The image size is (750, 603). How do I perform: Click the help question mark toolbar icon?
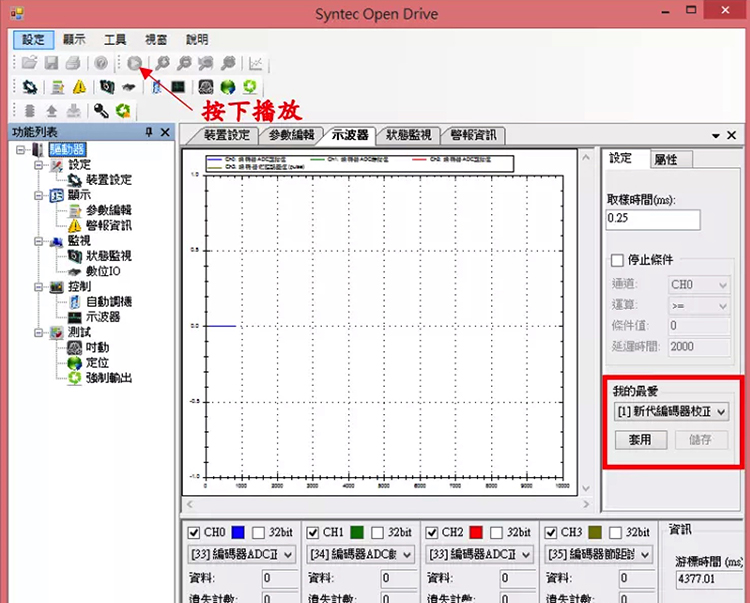[x=101, y=63]
